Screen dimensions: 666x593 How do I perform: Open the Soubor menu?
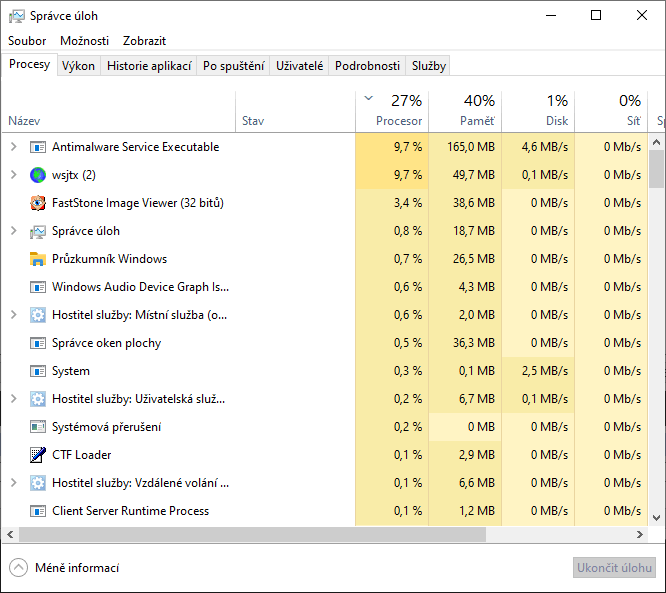pos(27,41)
